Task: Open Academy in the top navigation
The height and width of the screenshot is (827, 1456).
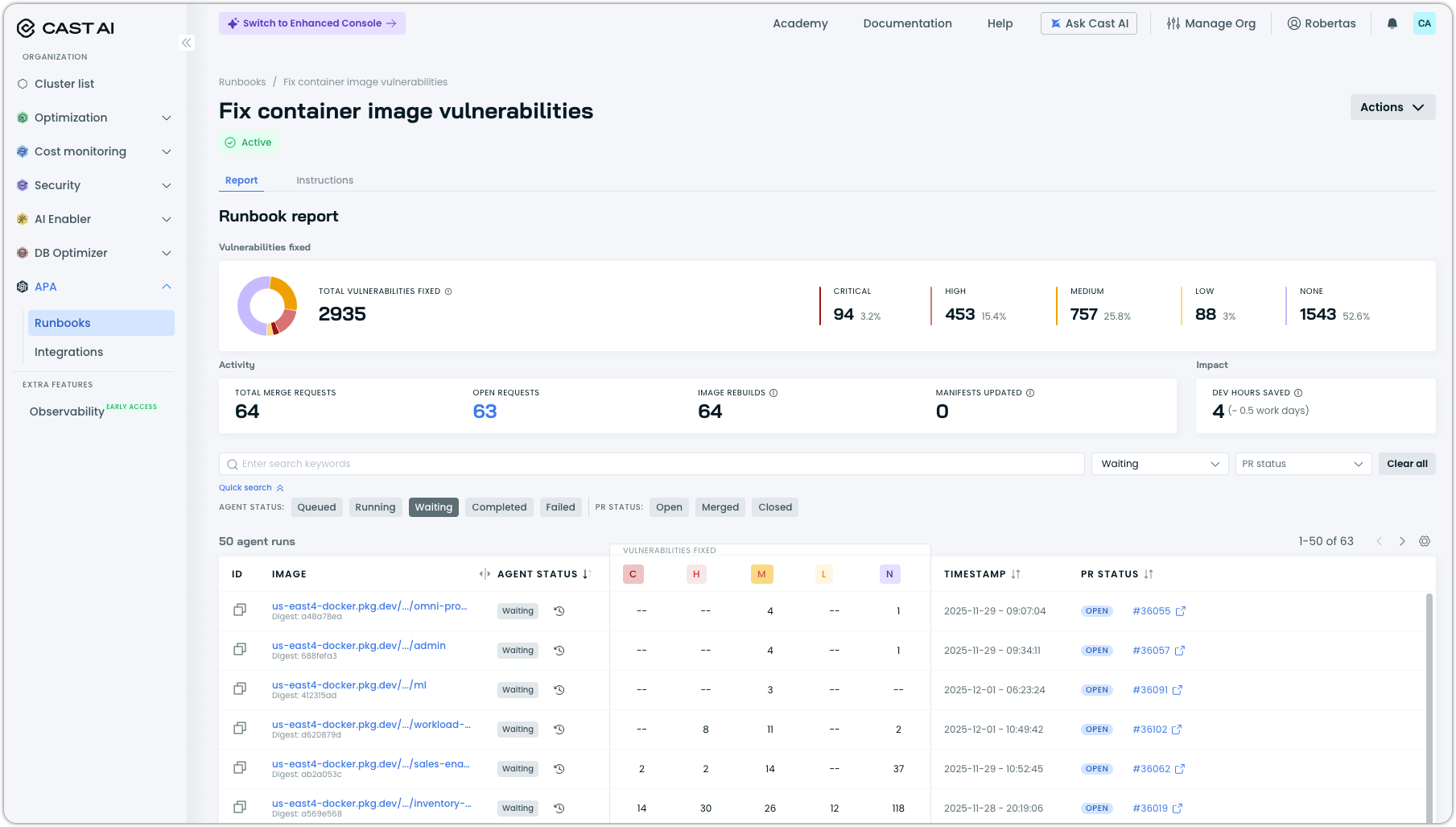Action: click(800, 23)
